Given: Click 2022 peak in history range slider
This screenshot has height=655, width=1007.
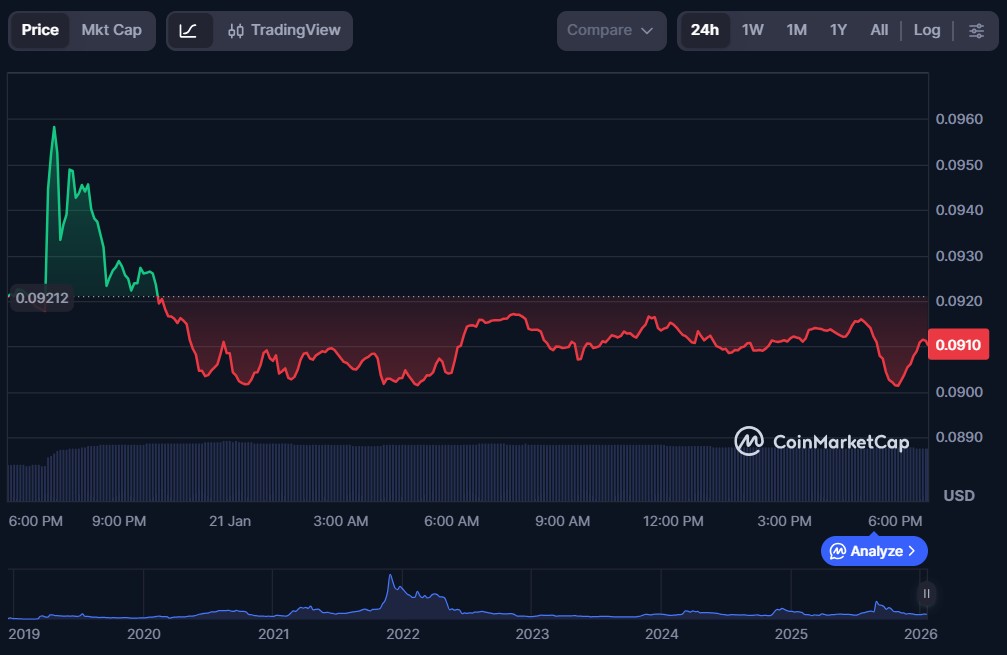Looking at the screenshot, I should tap(390, 580).
